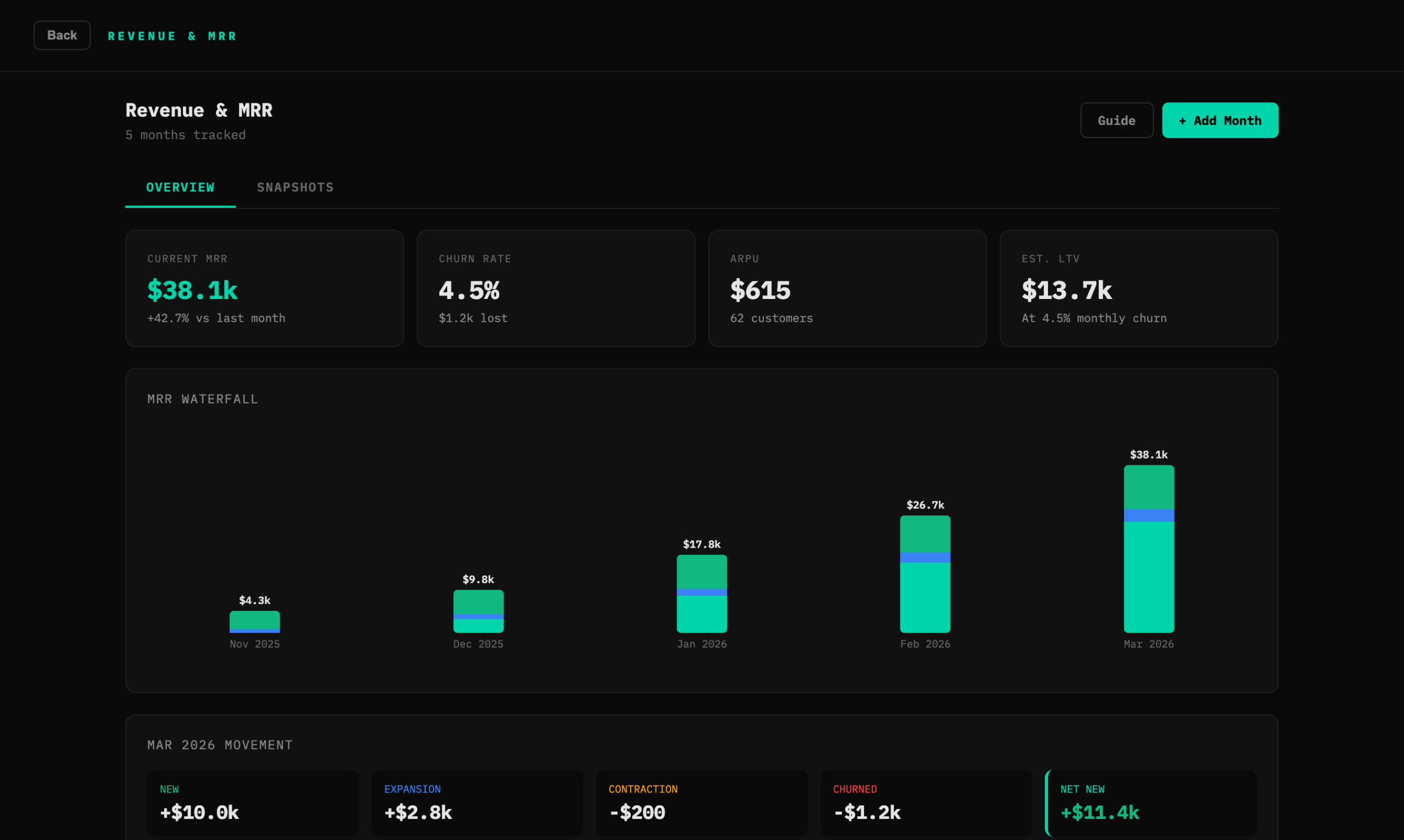Click the Contraction movement tile

click(x=701, y=802)
